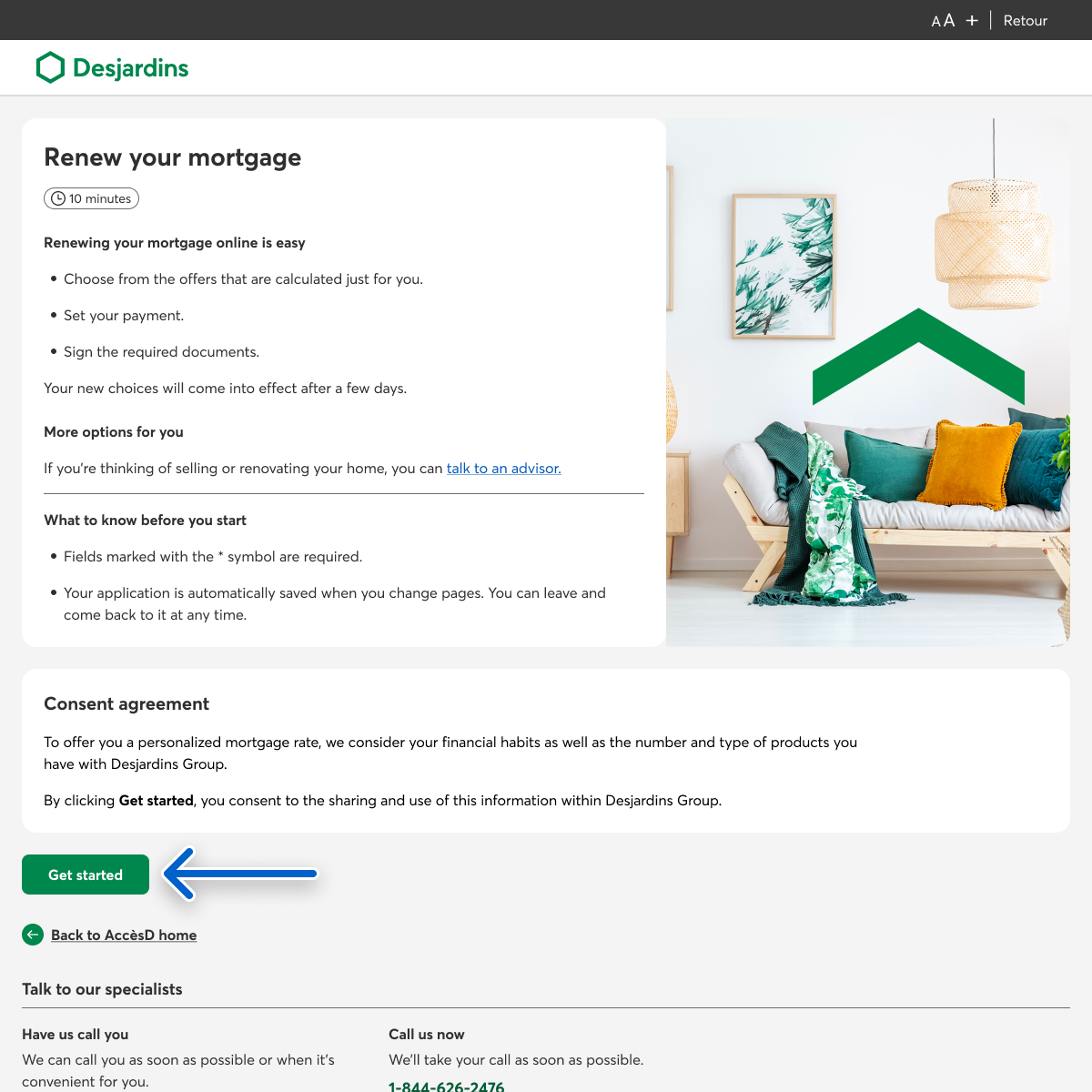Image resolution: width=1092 pixels, height=1092 pixels.
Task: Click the Retour link
Action: click(1025, 20)
